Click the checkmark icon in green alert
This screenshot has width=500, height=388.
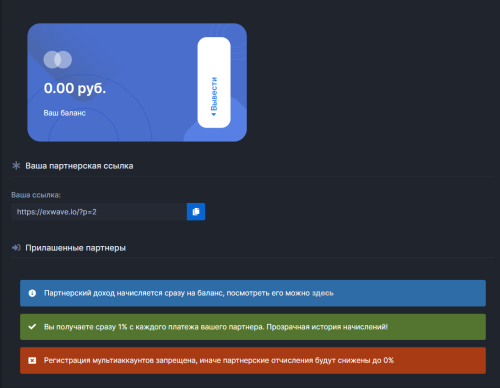coord(32,327)
